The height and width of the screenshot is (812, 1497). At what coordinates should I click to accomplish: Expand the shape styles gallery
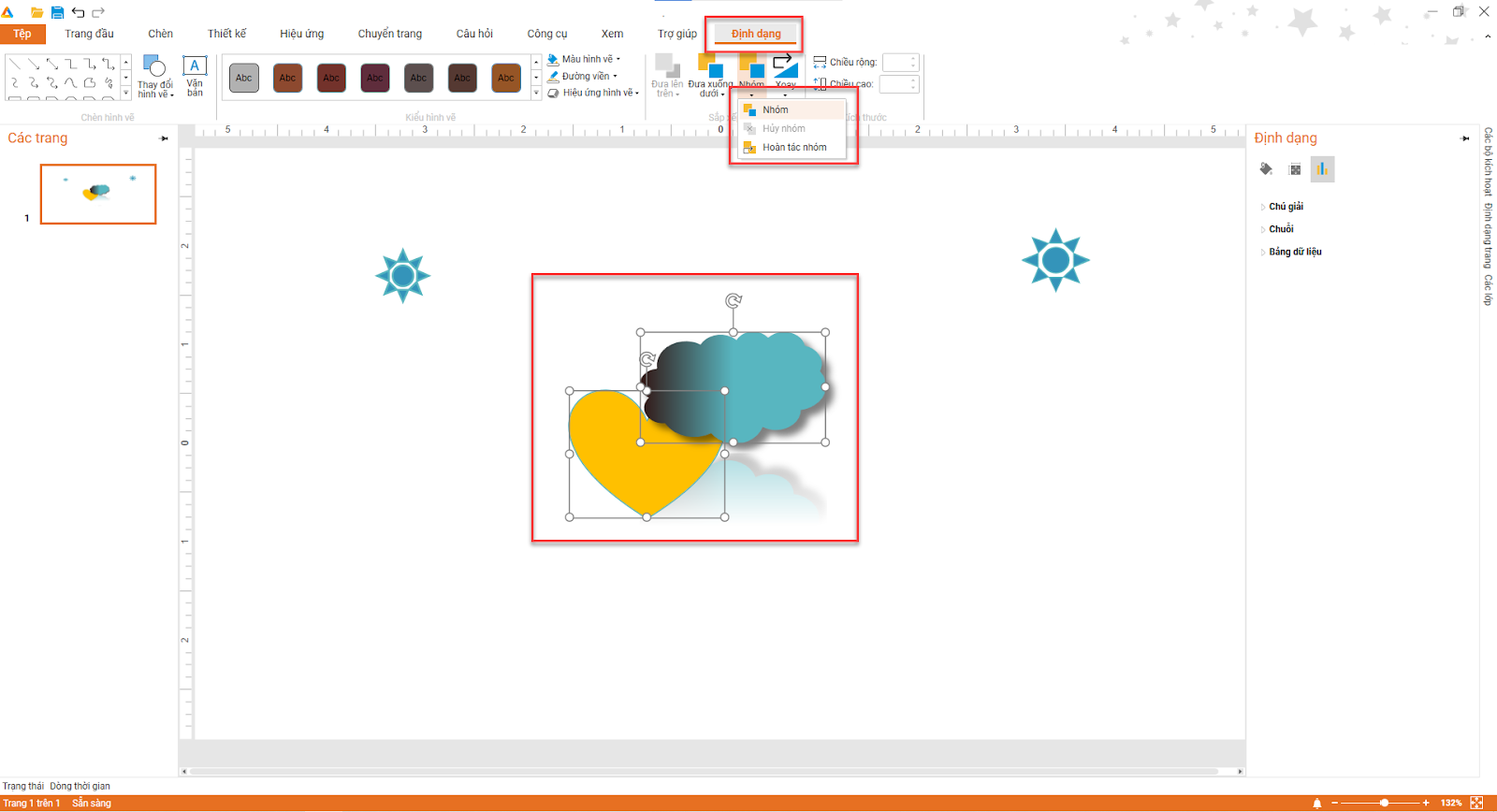click(x=536, y=94)
